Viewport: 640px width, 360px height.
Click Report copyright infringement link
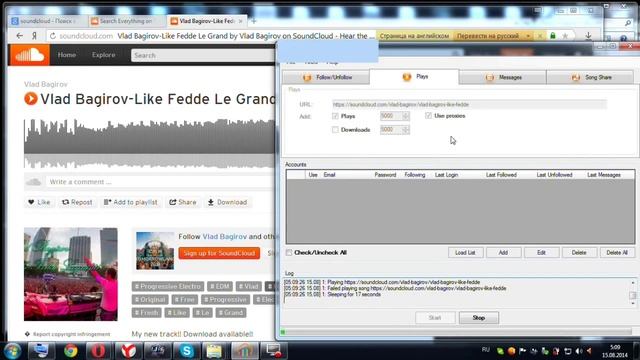click(x=67, y=334)
